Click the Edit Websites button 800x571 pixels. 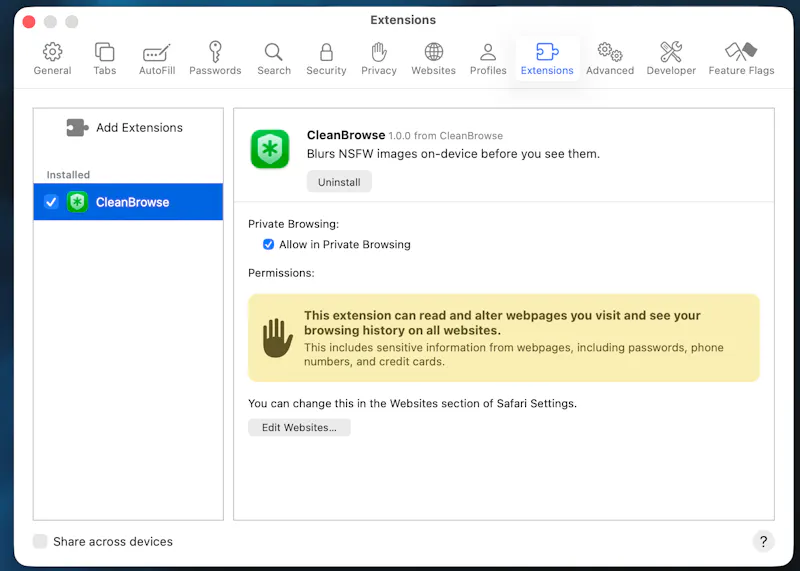299,428
